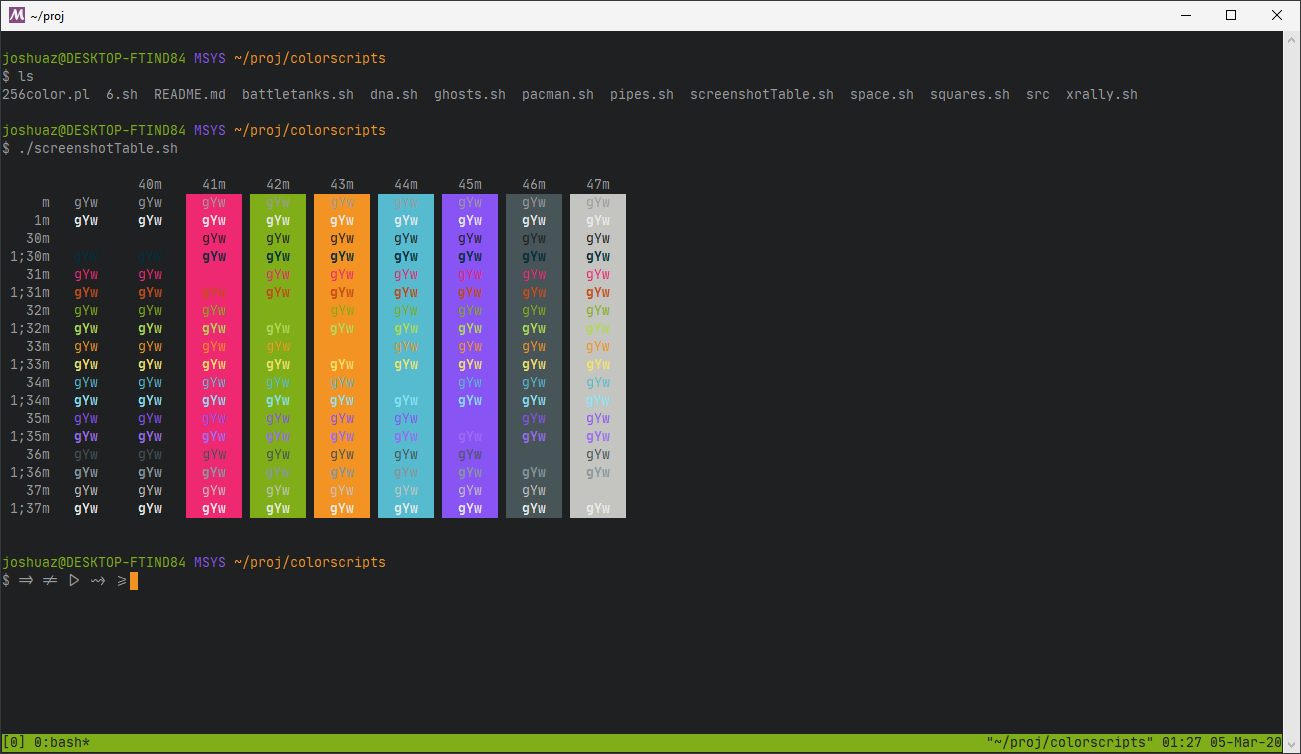Click the purple 45m color column
The image size is (1301, 754).
pos(470,355)
